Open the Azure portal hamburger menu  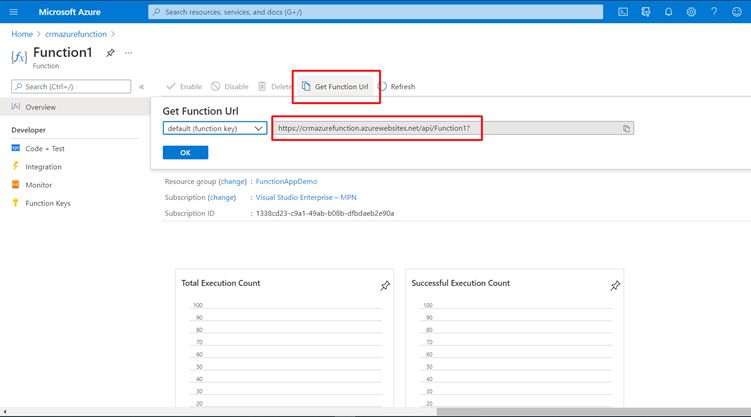[13, 12]
